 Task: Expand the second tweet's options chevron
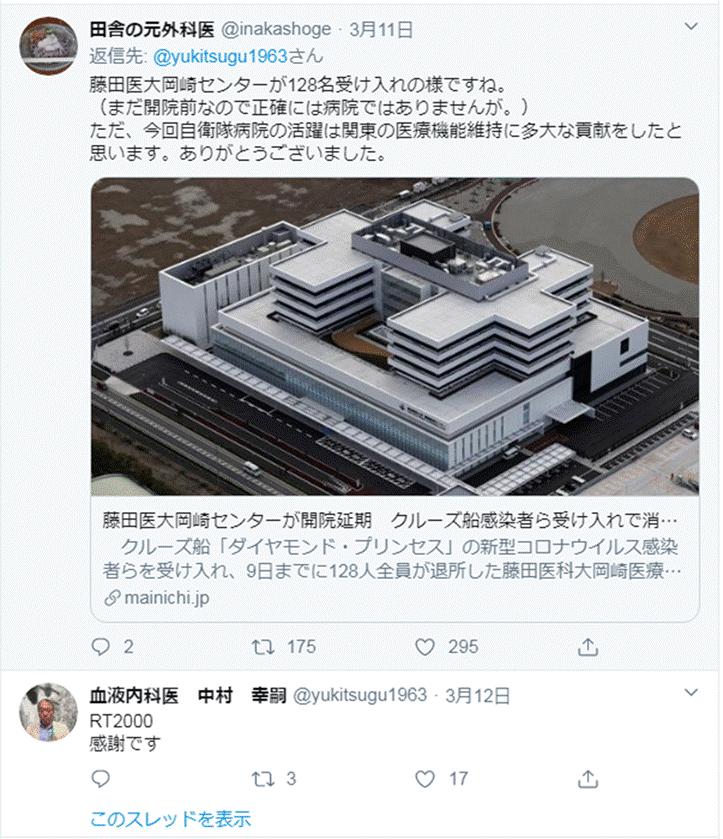pyautogui.click(x=691, y=692)
